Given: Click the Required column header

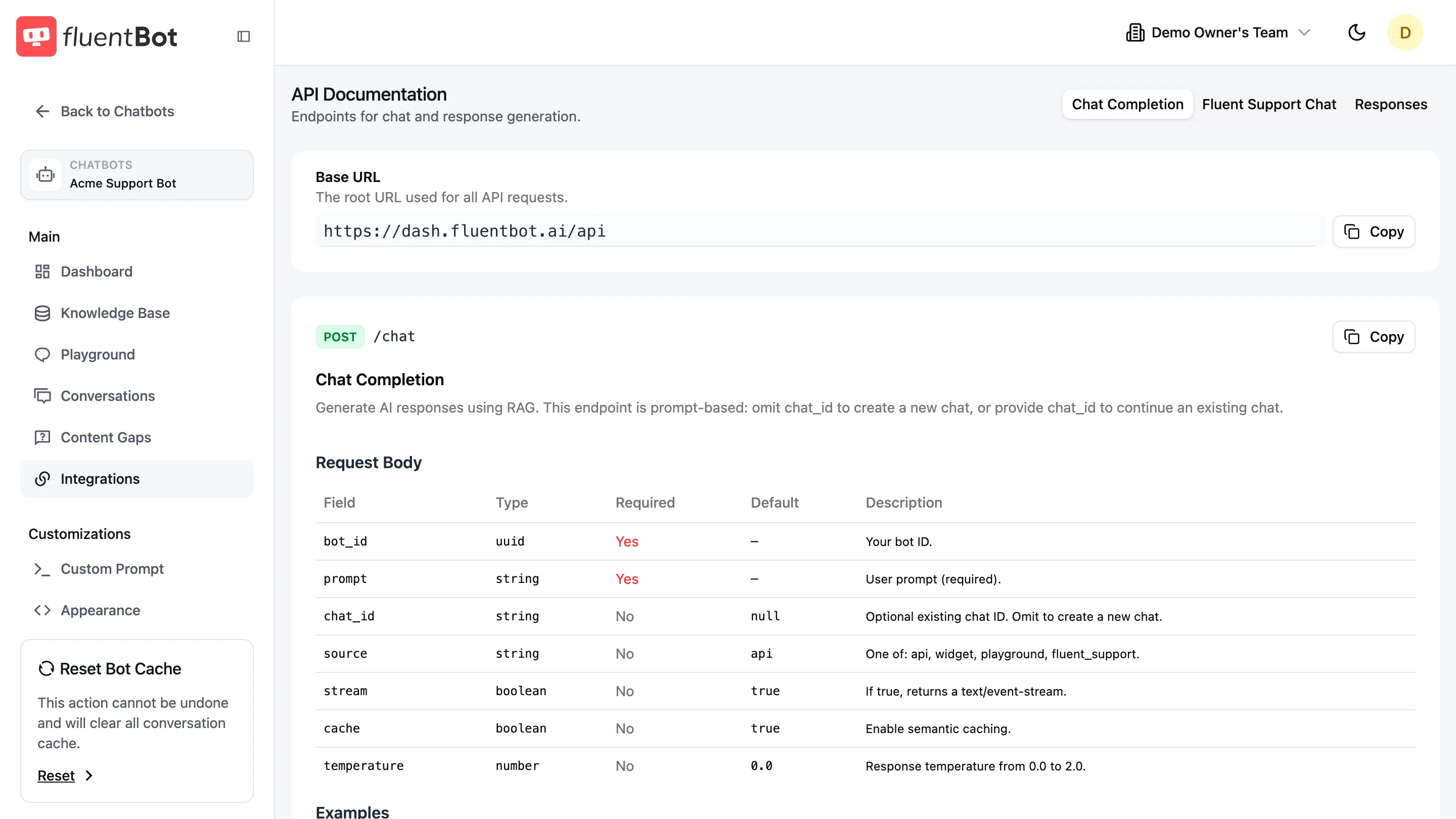Looking at the screenshot, I should [645, 503].
